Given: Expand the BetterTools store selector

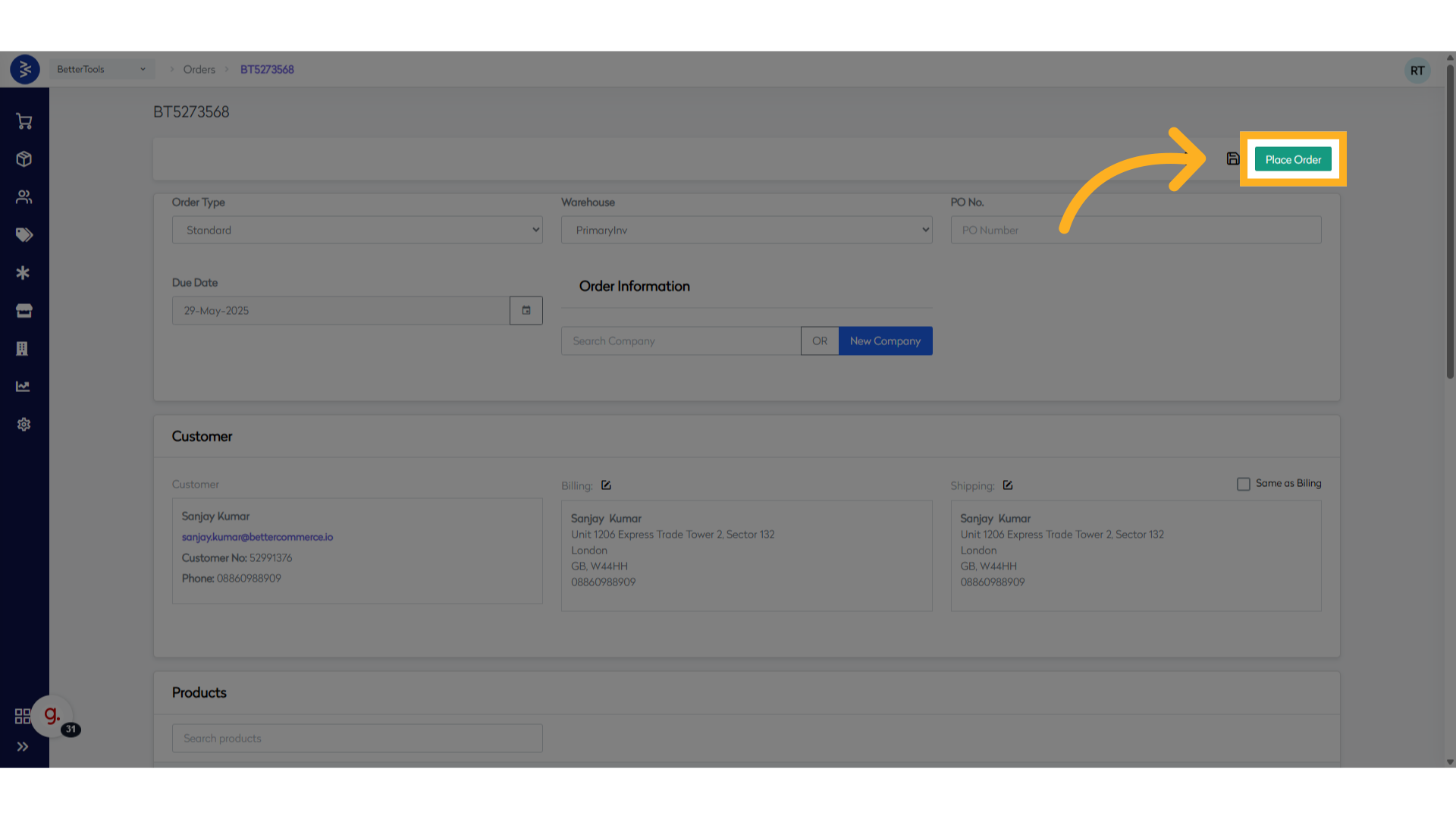Looking at the screenshot, I should pos(102,69).
